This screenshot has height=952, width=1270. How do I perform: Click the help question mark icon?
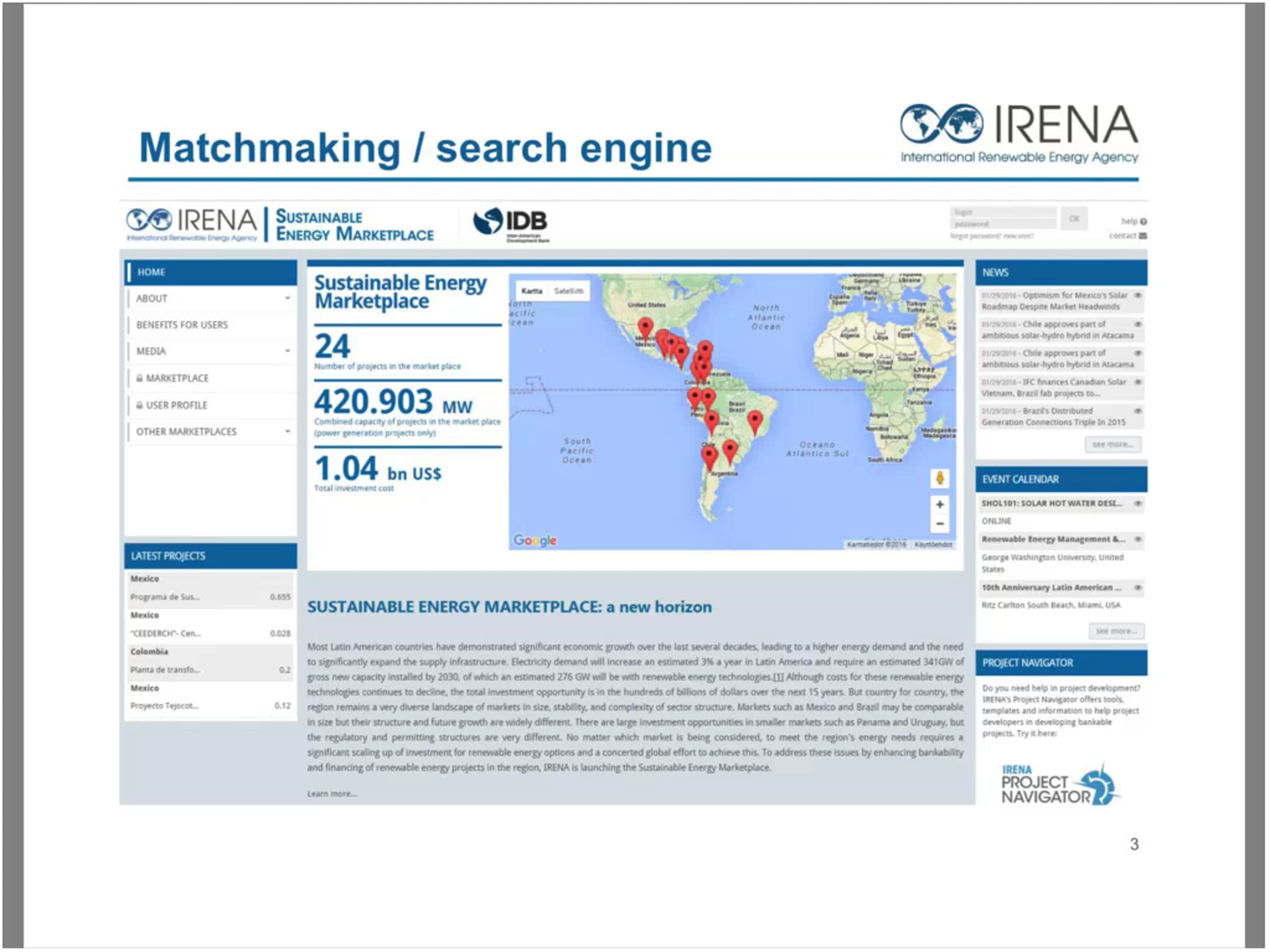[x=1144, y=222]
